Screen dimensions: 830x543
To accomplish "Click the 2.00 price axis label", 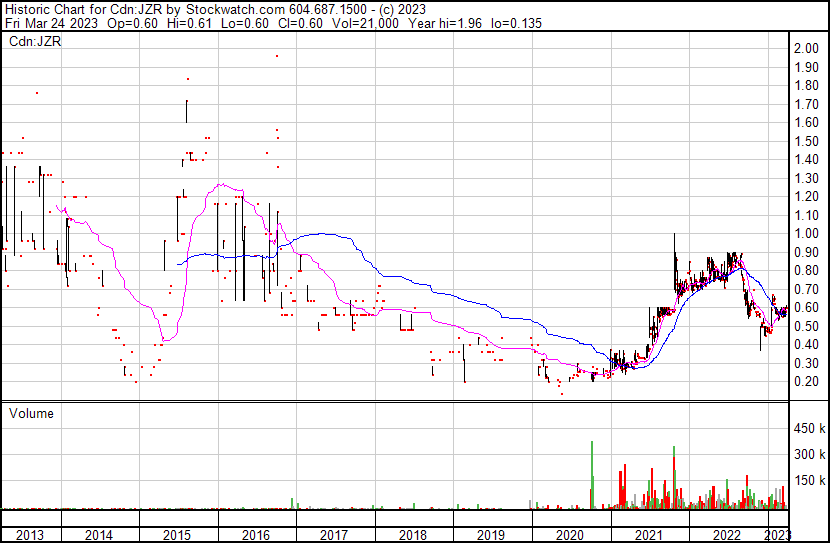I will (805, 49).
